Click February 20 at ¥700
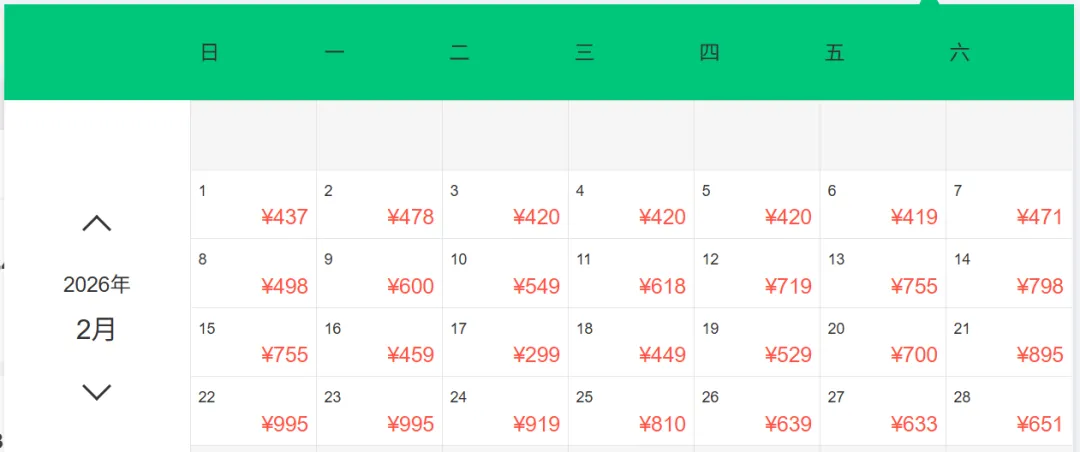The image size is (1080, 452). [883, 343]
